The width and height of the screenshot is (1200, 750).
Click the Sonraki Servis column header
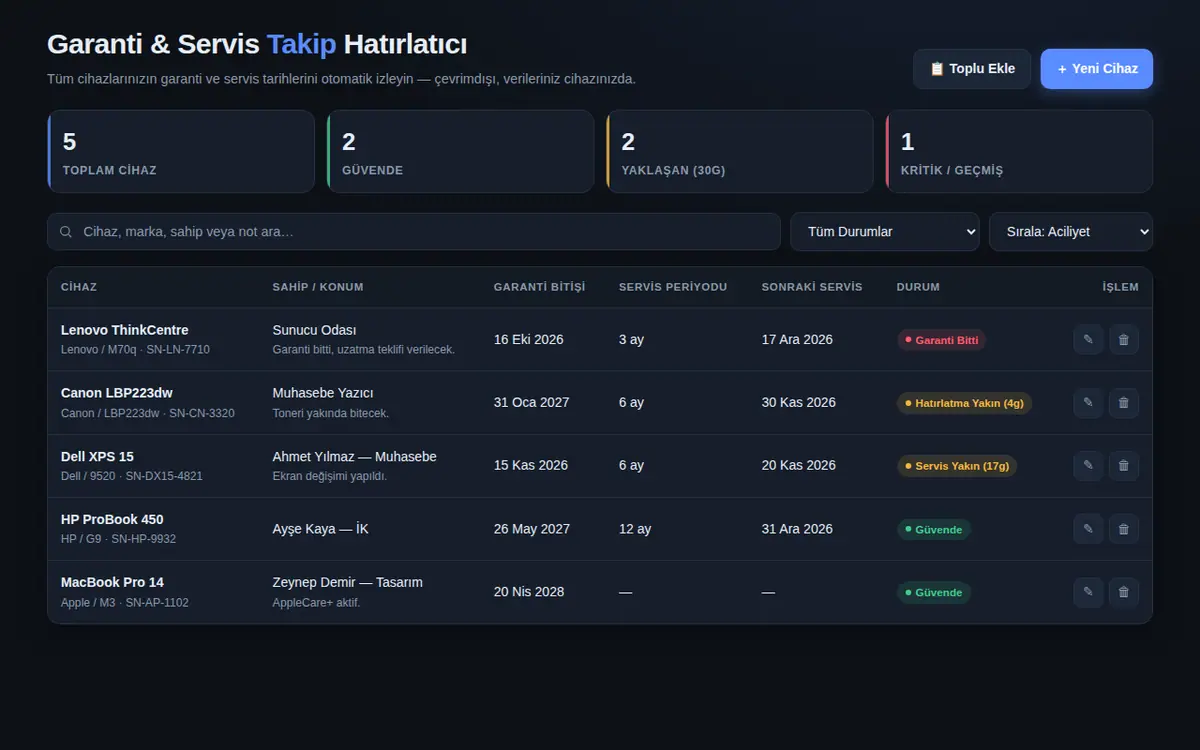click(812, 287)
